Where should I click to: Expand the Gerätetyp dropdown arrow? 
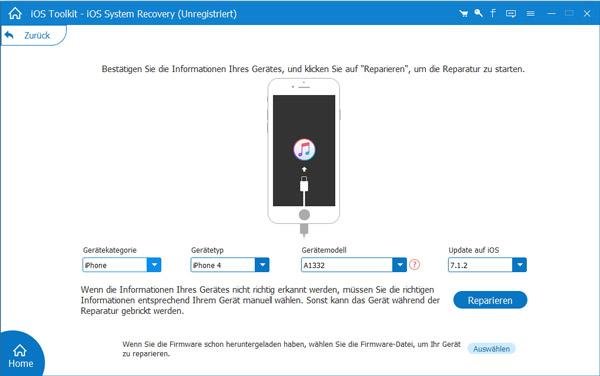[262, 265]
